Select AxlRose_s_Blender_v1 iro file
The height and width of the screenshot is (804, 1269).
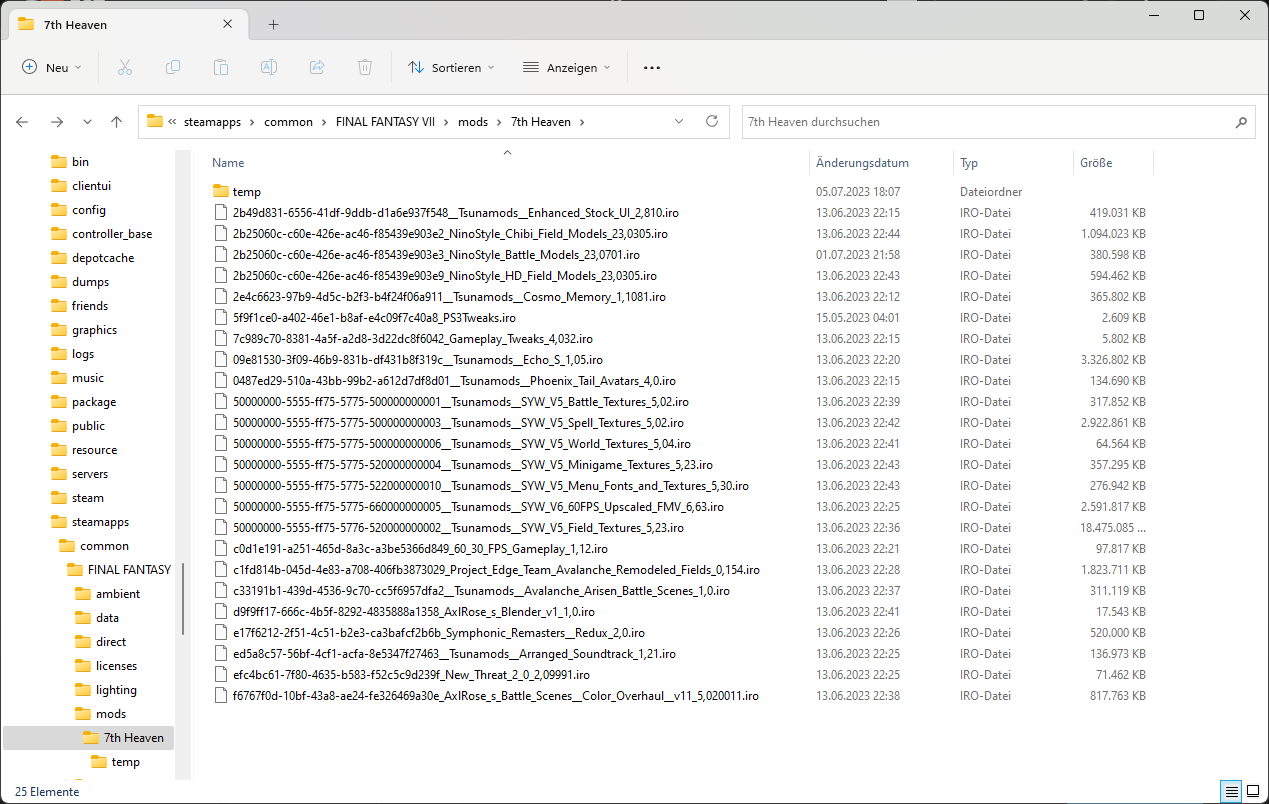coord(414,611)
